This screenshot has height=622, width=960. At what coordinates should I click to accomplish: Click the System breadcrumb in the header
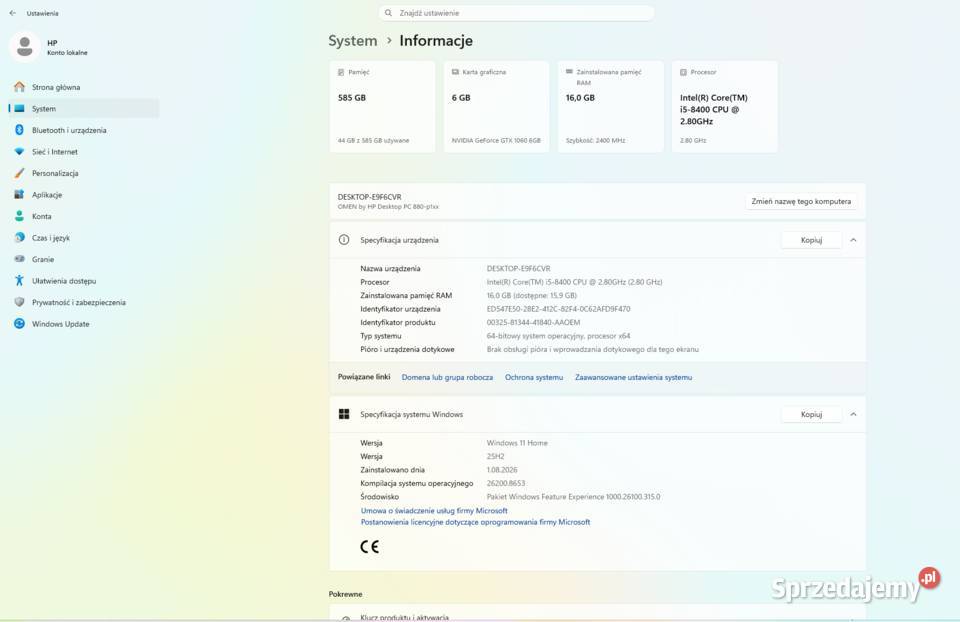coord(353,40)
